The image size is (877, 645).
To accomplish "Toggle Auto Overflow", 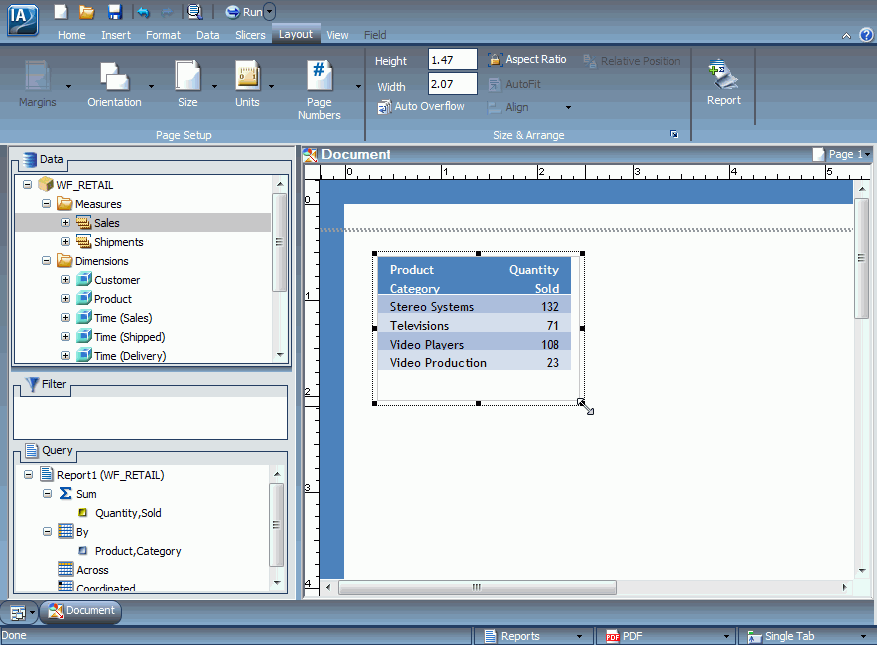I will point(421,106).
